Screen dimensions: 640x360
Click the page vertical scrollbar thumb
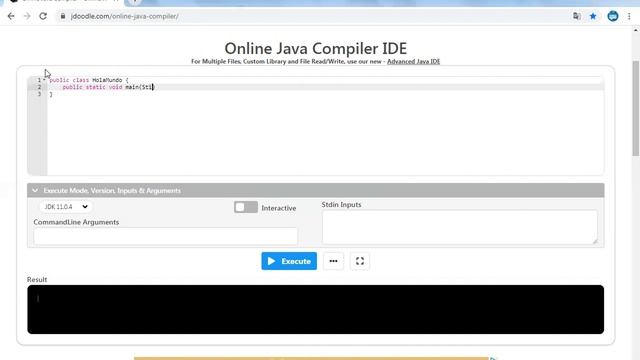click(636, 108)
